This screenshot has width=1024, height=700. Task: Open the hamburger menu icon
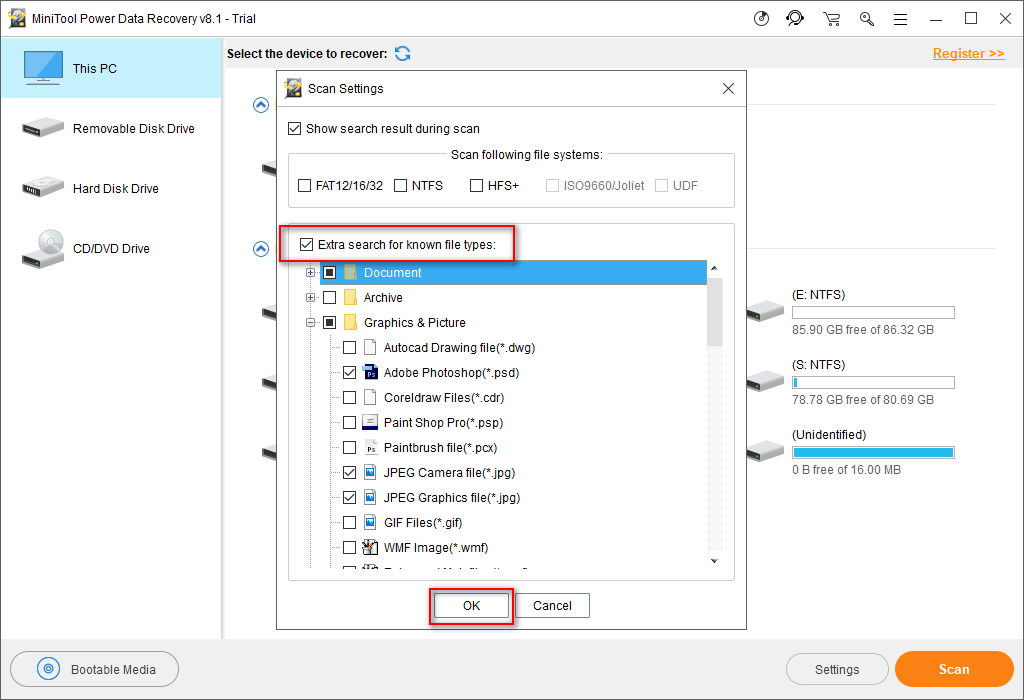coord(901,20)
